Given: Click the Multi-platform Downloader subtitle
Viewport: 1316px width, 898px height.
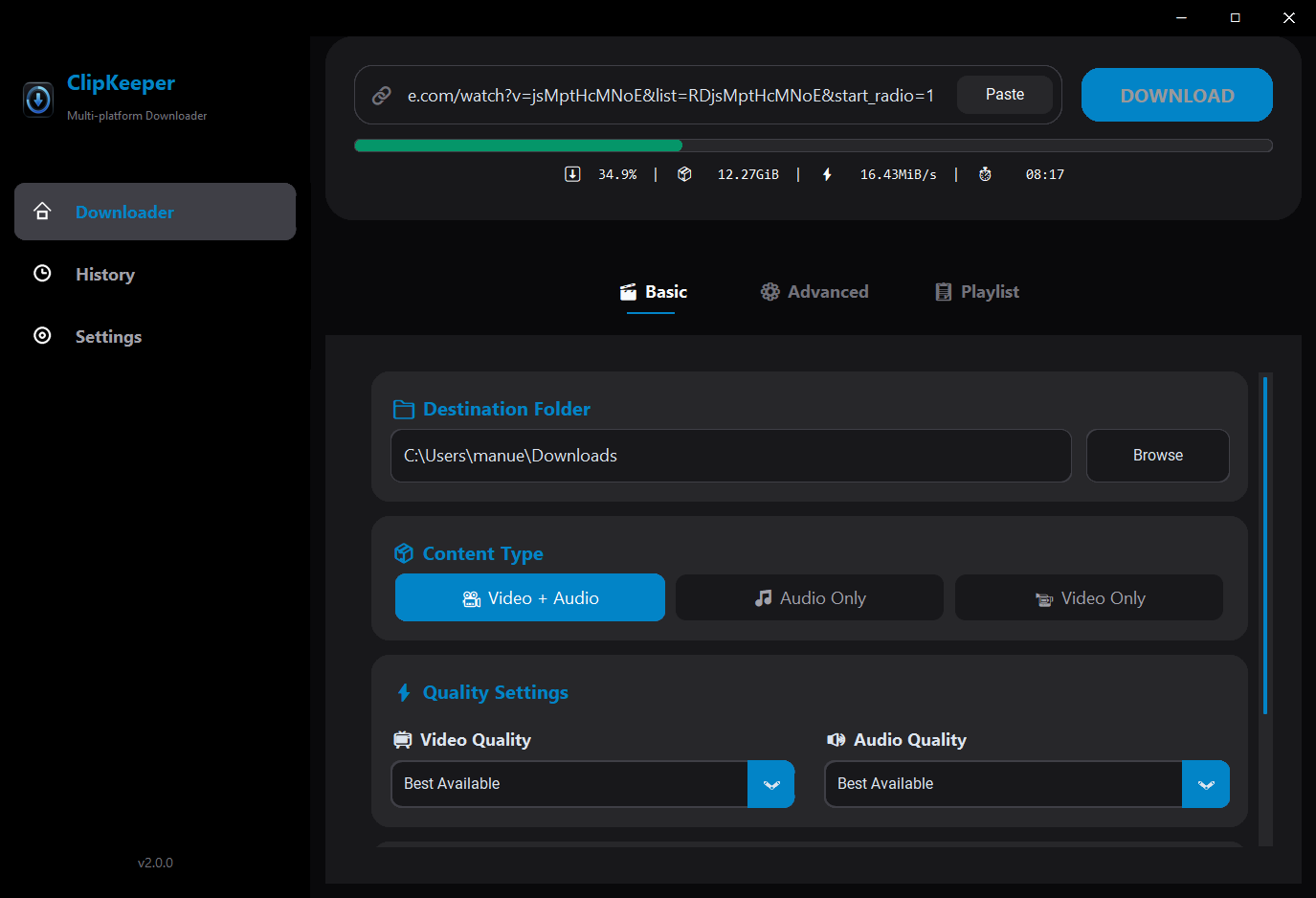Looking at the screenshot, I should pyautogui.click(x=137, y=116).
